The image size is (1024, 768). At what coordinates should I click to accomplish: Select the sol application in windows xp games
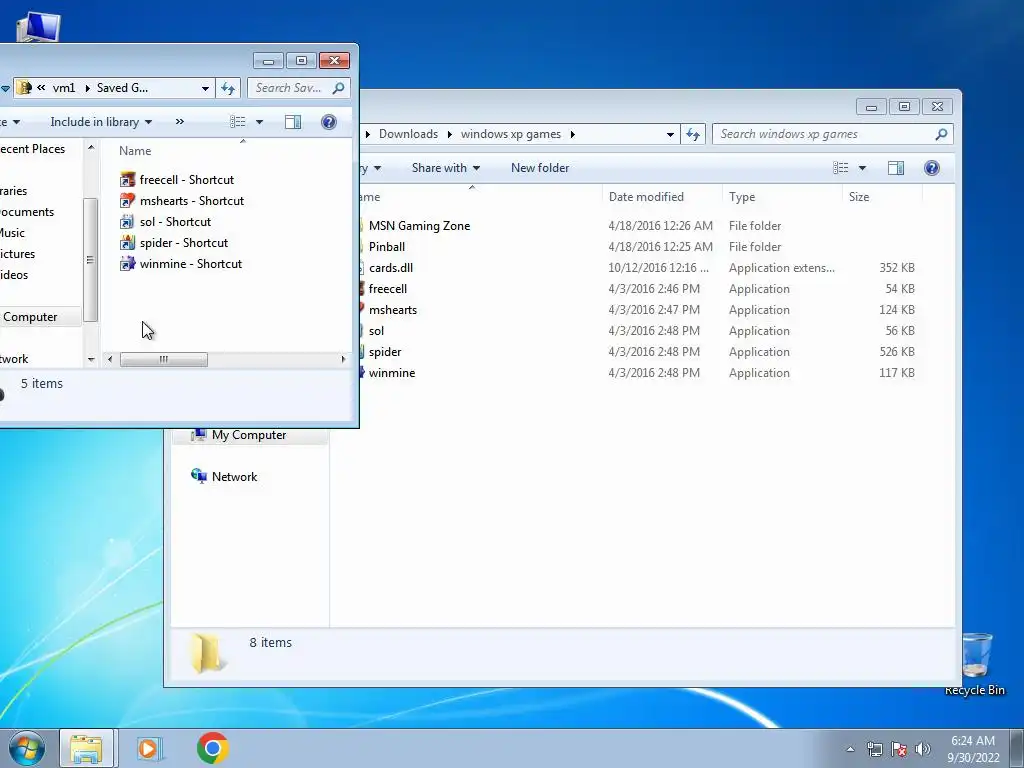pyautogui.click(x=376, y=330)
